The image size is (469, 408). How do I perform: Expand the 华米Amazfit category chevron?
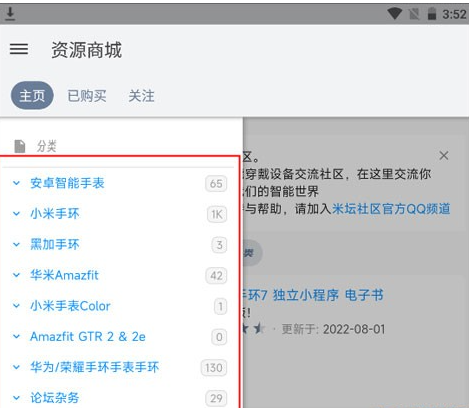pos(16,275)
